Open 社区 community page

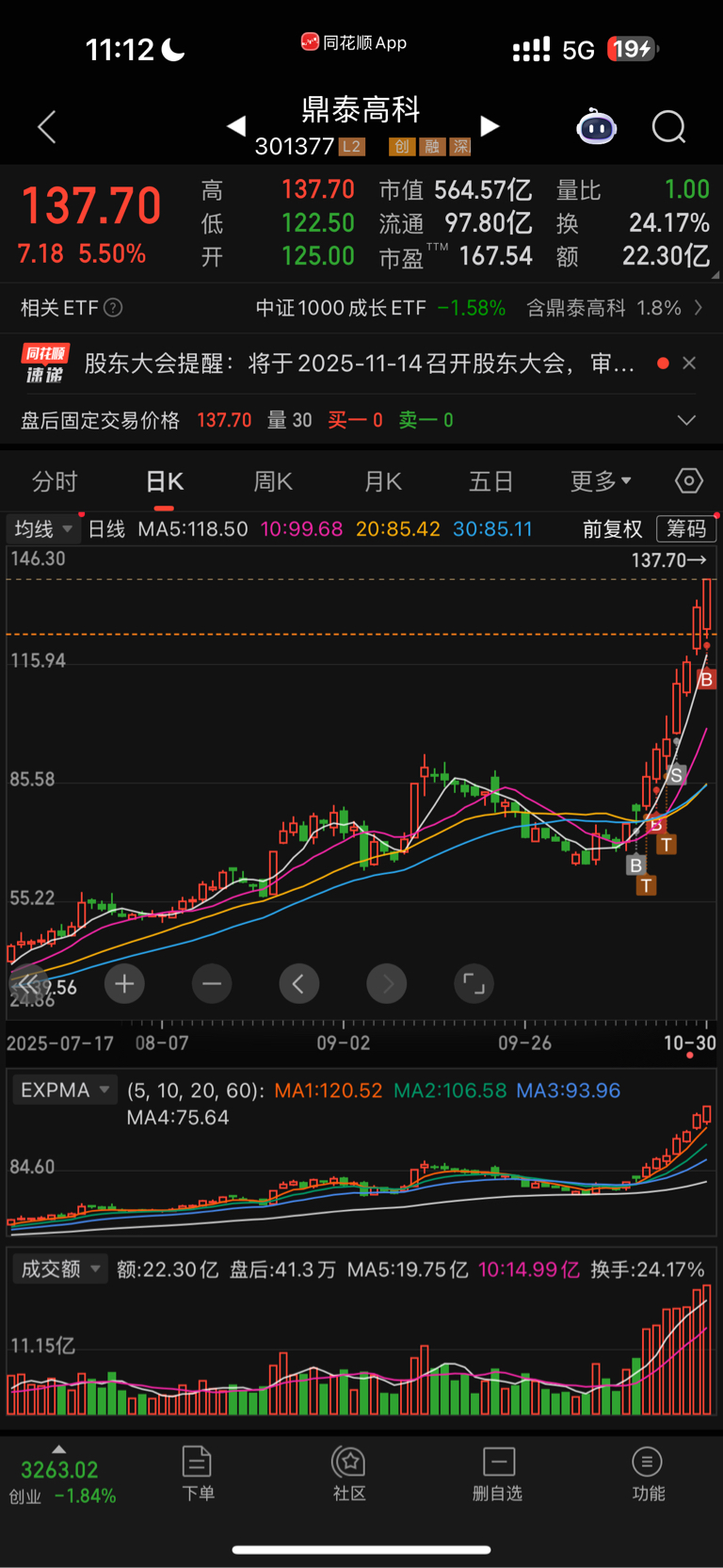tap(349, 1474)
